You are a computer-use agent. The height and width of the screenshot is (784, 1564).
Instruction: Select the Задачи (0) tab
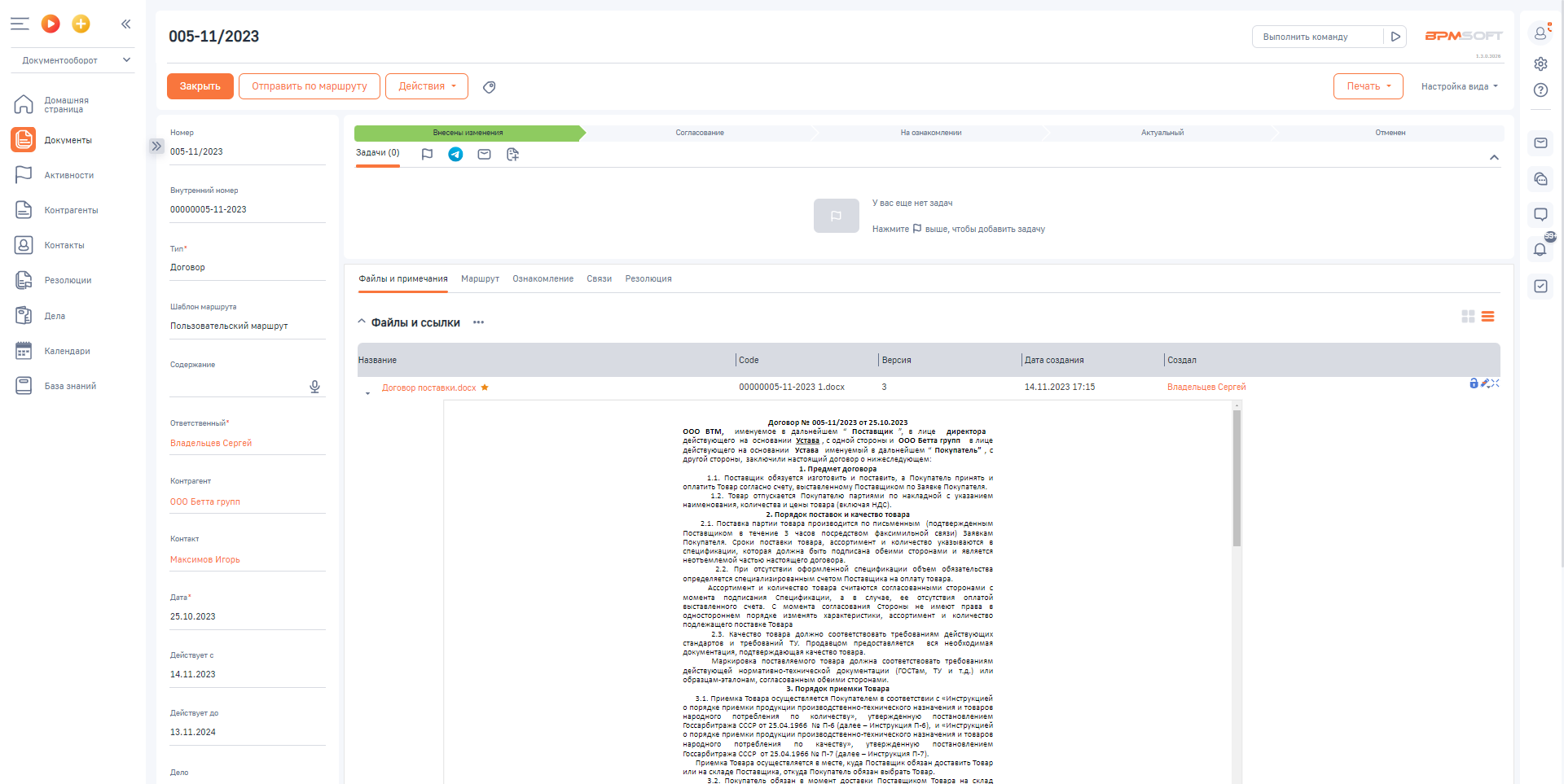tap(377, 153)
